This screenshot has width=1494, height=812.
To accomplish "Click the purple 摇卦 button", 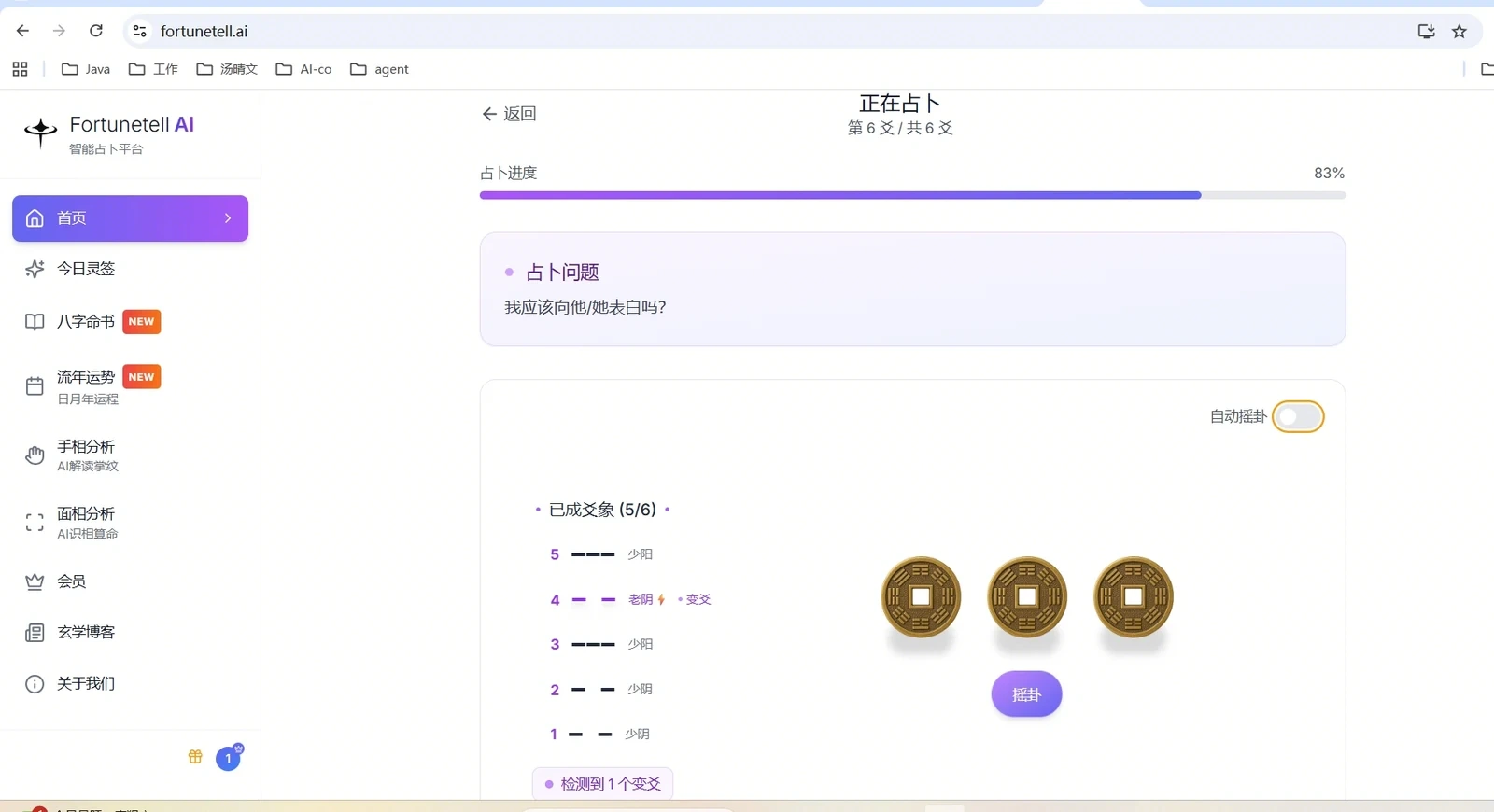I will click(x=1026, y=694).
